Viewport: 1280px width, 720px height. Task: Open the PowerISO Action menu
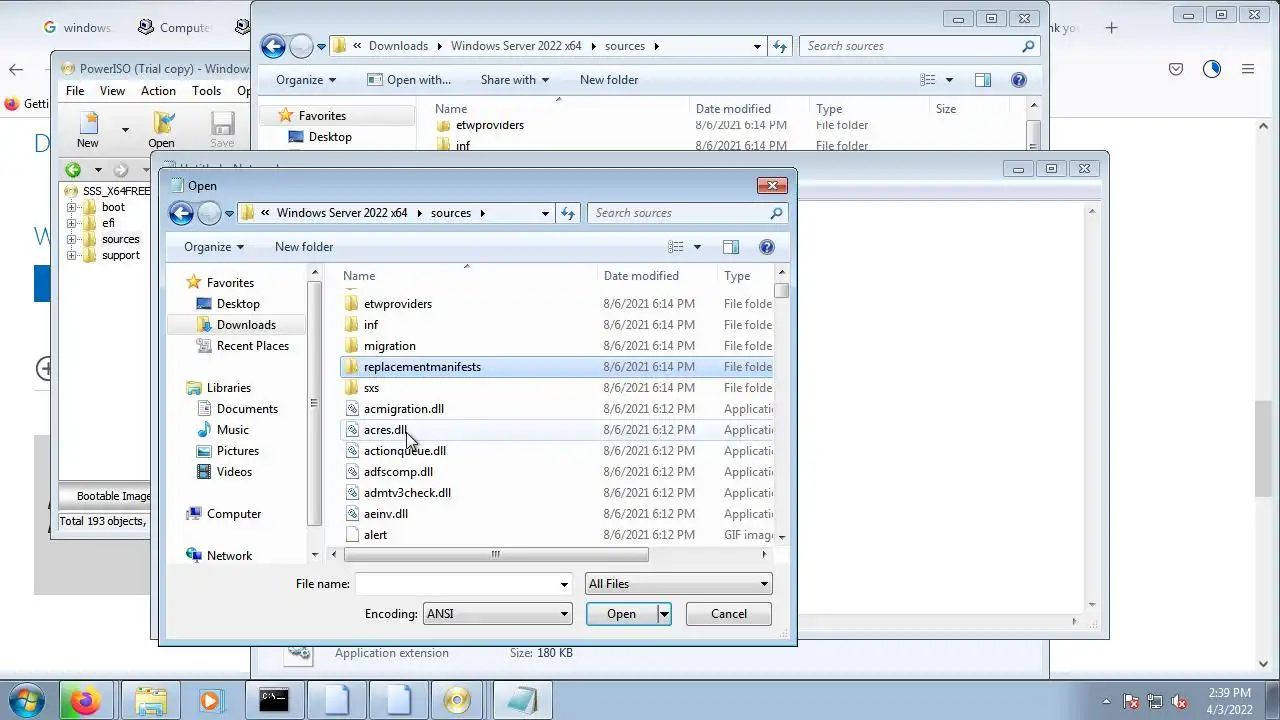pyautogui.click(x=158, y=91)
